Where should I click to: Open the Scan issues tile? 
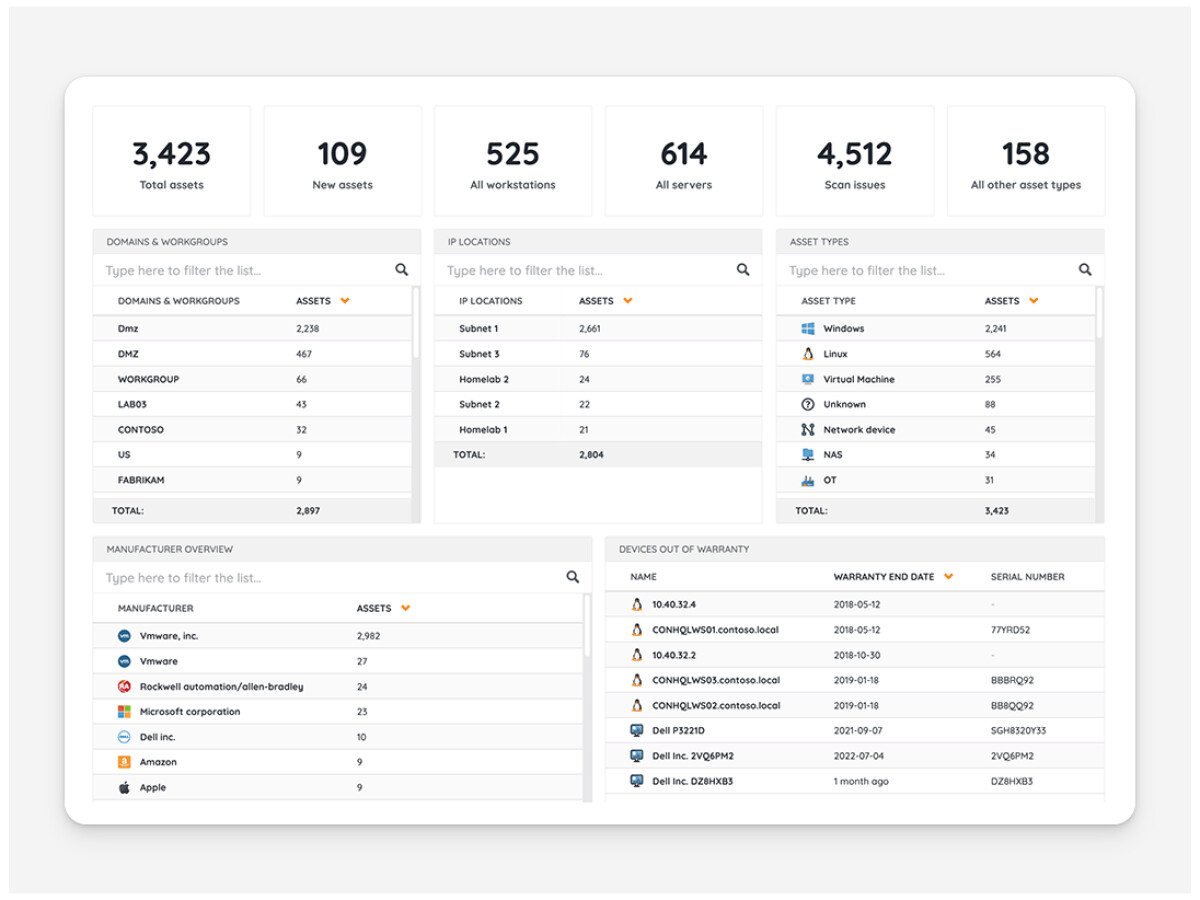click(x=855, y=162)
